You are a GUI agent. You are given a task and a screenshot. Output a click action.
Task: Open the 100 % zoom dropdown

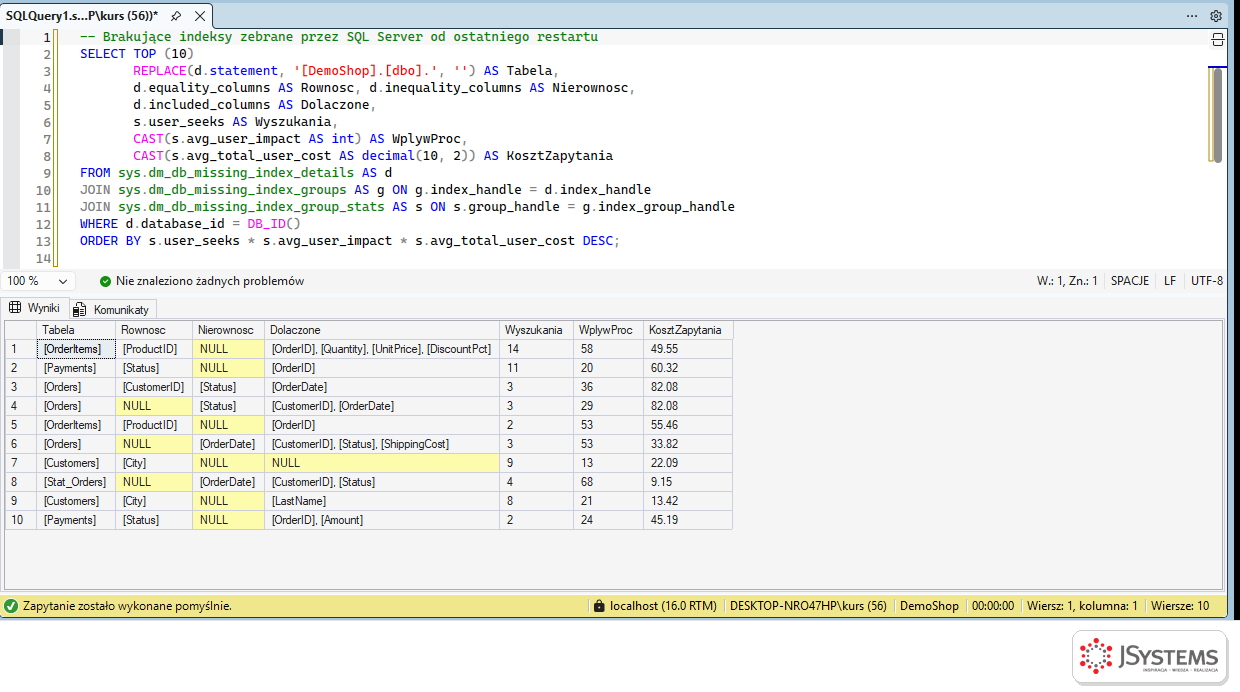(x=39, y=281)
